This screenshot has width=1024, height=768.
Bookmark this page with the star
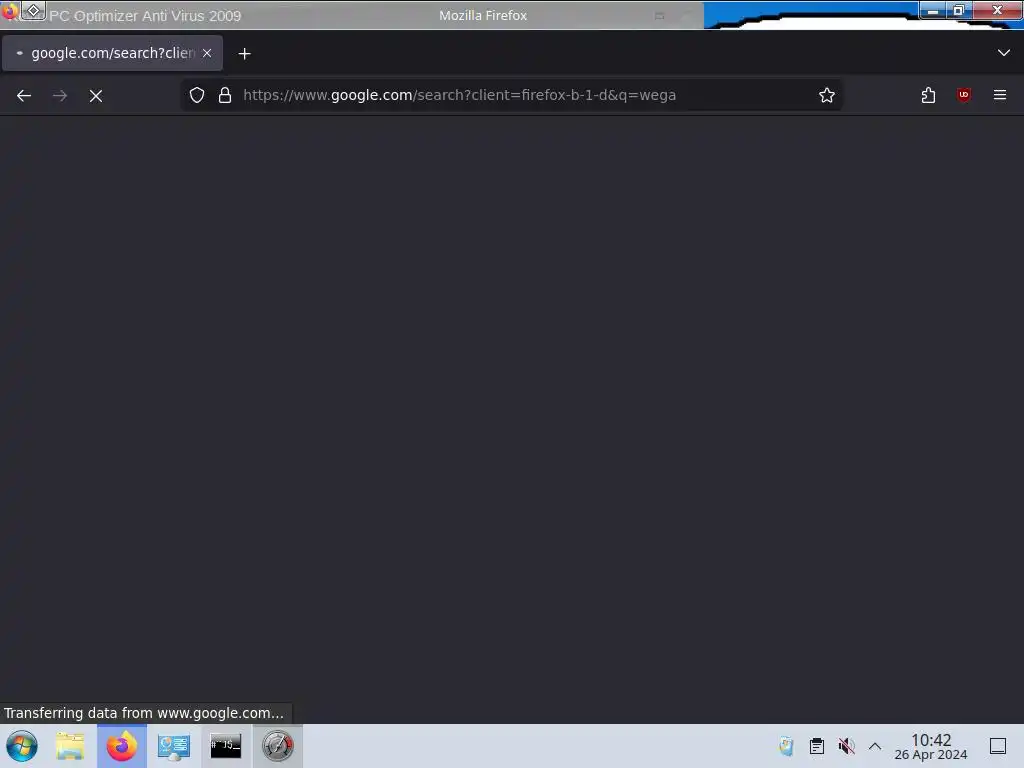(827, 95)
